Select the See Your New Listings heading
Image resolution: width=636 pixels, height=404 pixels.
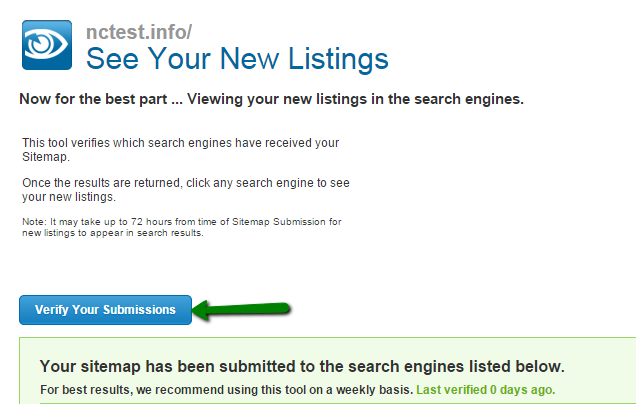click(x=237, y=59)
